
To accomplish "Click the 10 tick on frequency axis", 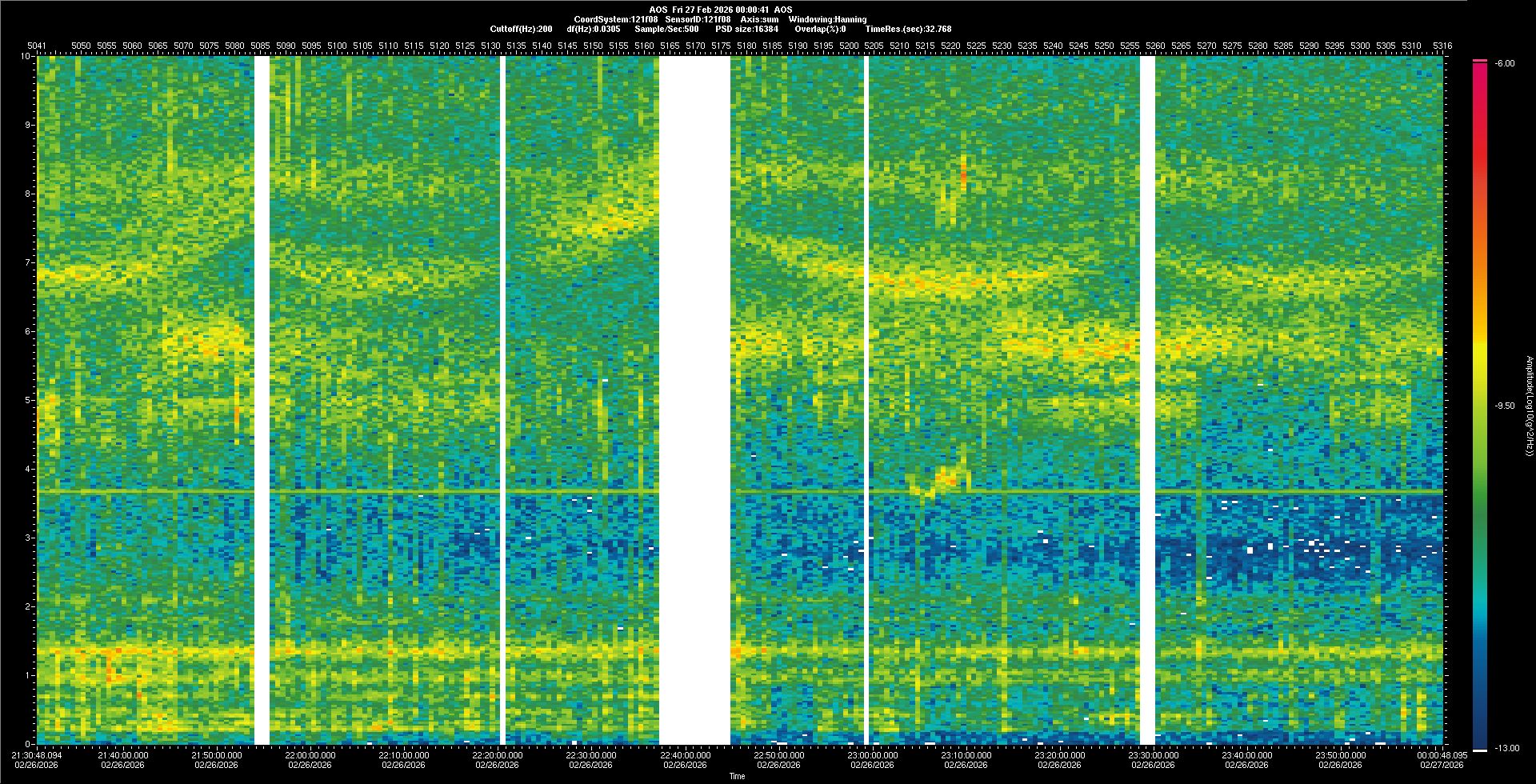I will [26, 56].
